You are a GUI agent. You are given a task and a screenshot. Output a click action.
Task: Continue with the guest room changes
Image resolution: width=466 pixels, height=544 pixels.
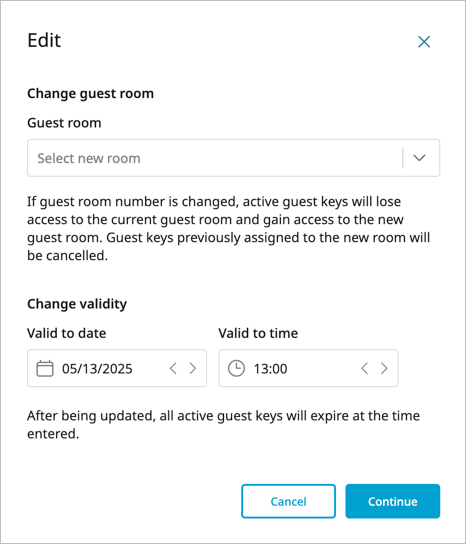(x=392, y=501)
